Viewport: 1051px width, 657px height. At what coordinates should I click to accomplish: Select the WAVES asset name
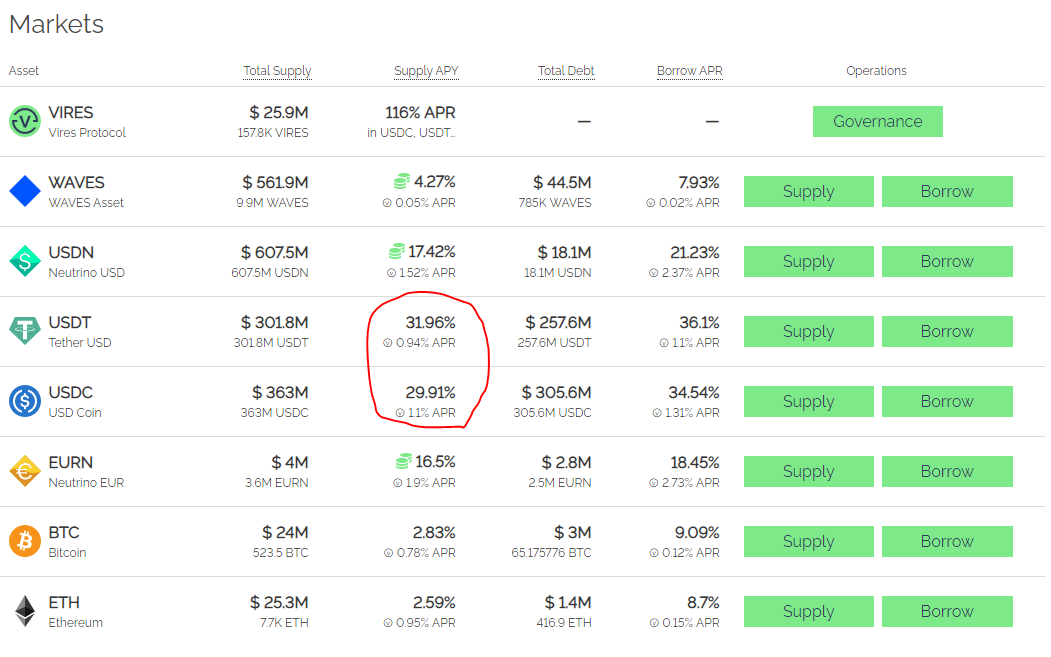click(76, 182)
